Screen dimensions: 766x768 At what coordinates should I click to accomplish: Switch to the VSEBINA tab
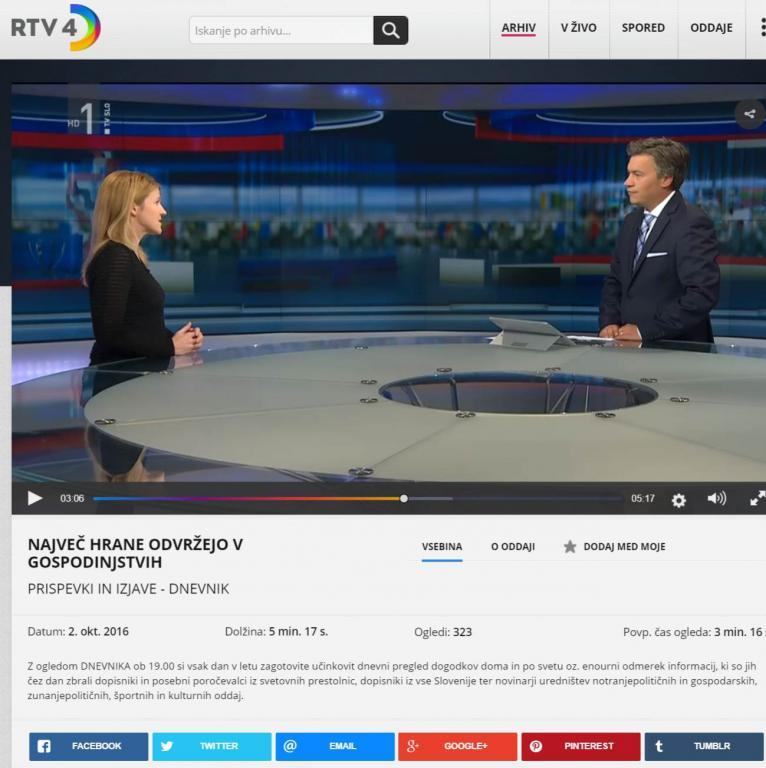442,547
